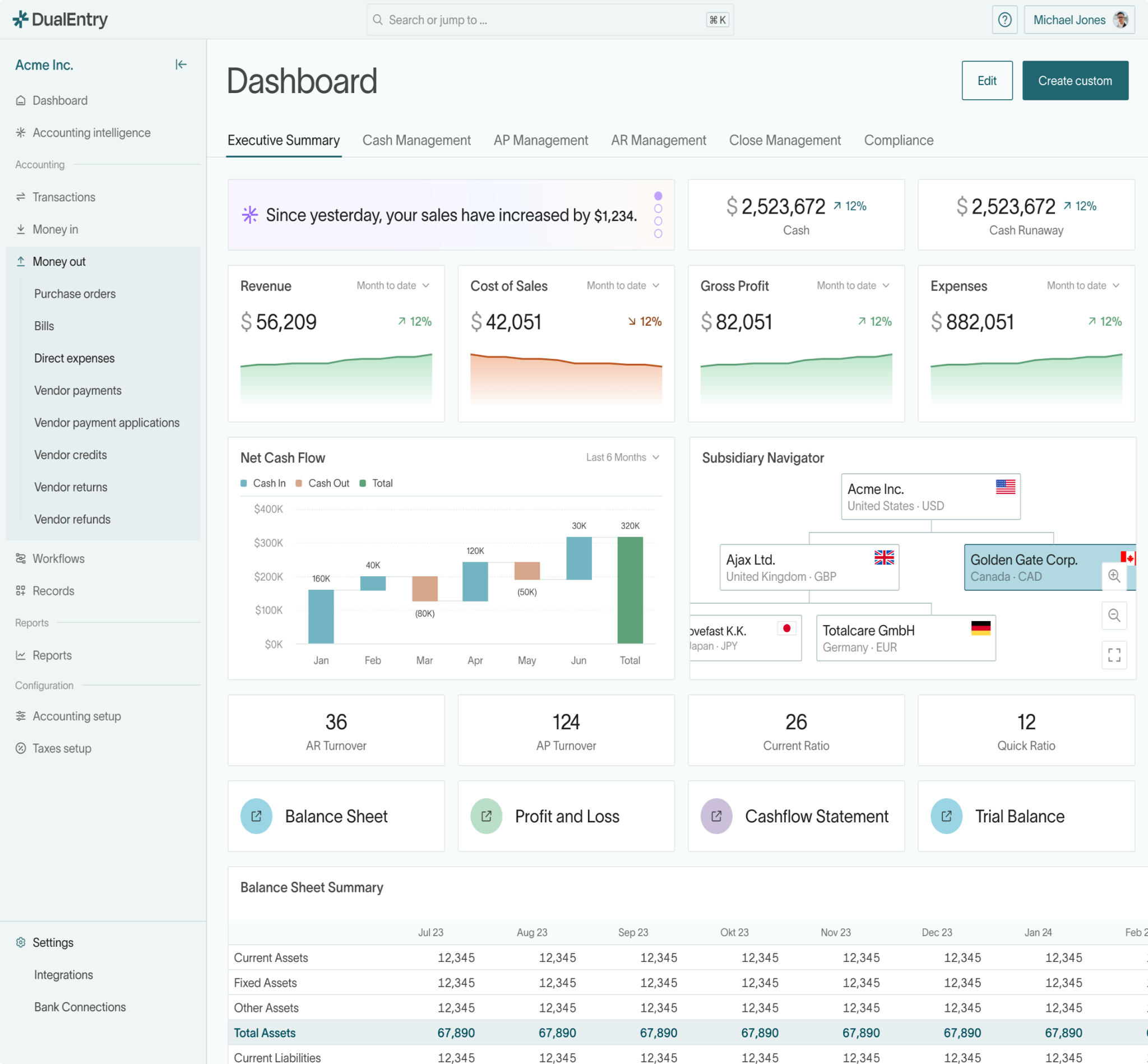Click zoom out icon in Subsidiary Navigator
The width and height of the screenshot is (1148, 1064).
1113,616
